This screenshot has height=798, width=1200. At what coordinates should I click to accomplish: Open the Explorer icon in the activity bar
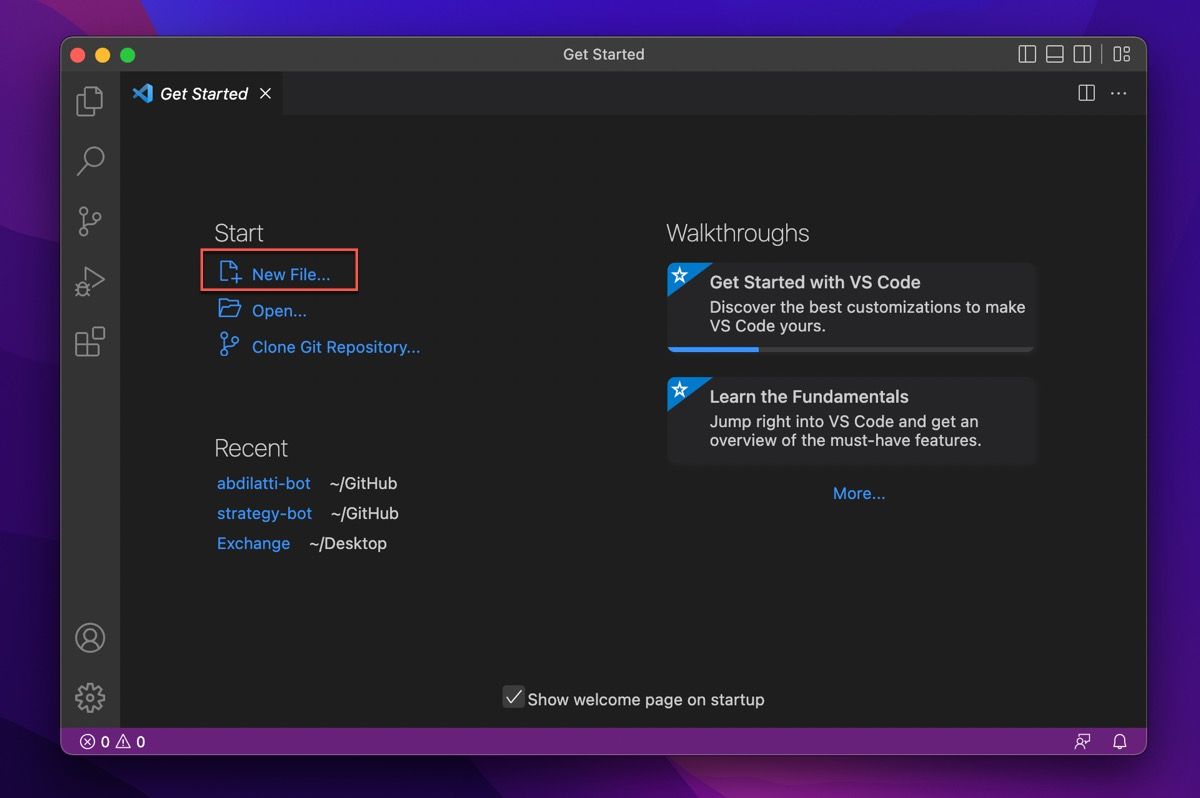click(90, 100)
